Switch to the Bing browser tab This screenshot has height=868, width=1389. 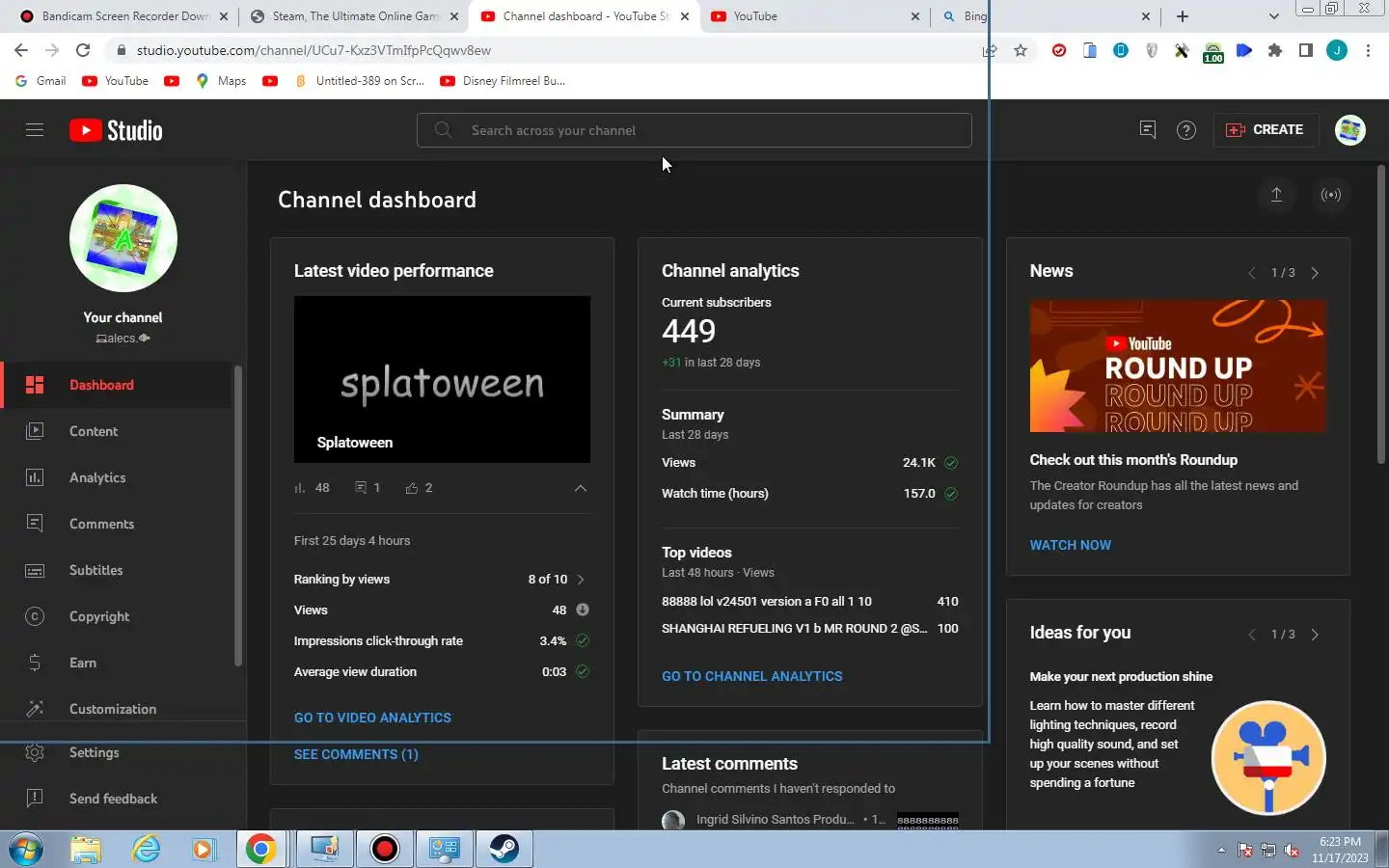1046,16
